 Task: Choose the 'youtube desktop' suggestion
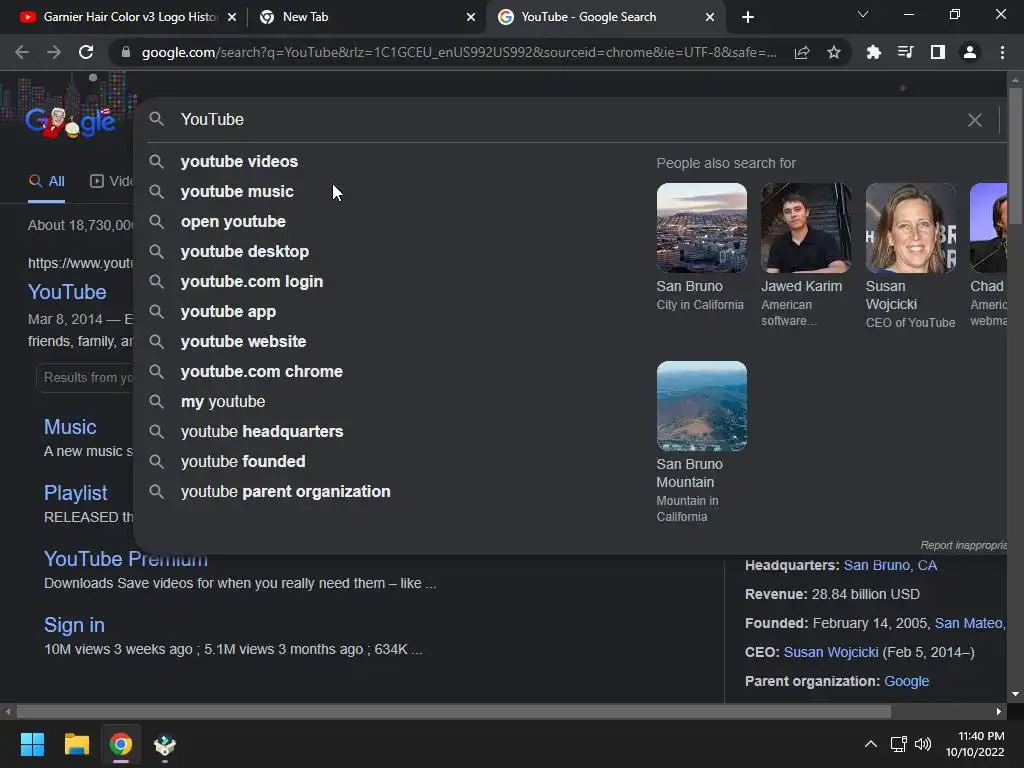(245, 251)
